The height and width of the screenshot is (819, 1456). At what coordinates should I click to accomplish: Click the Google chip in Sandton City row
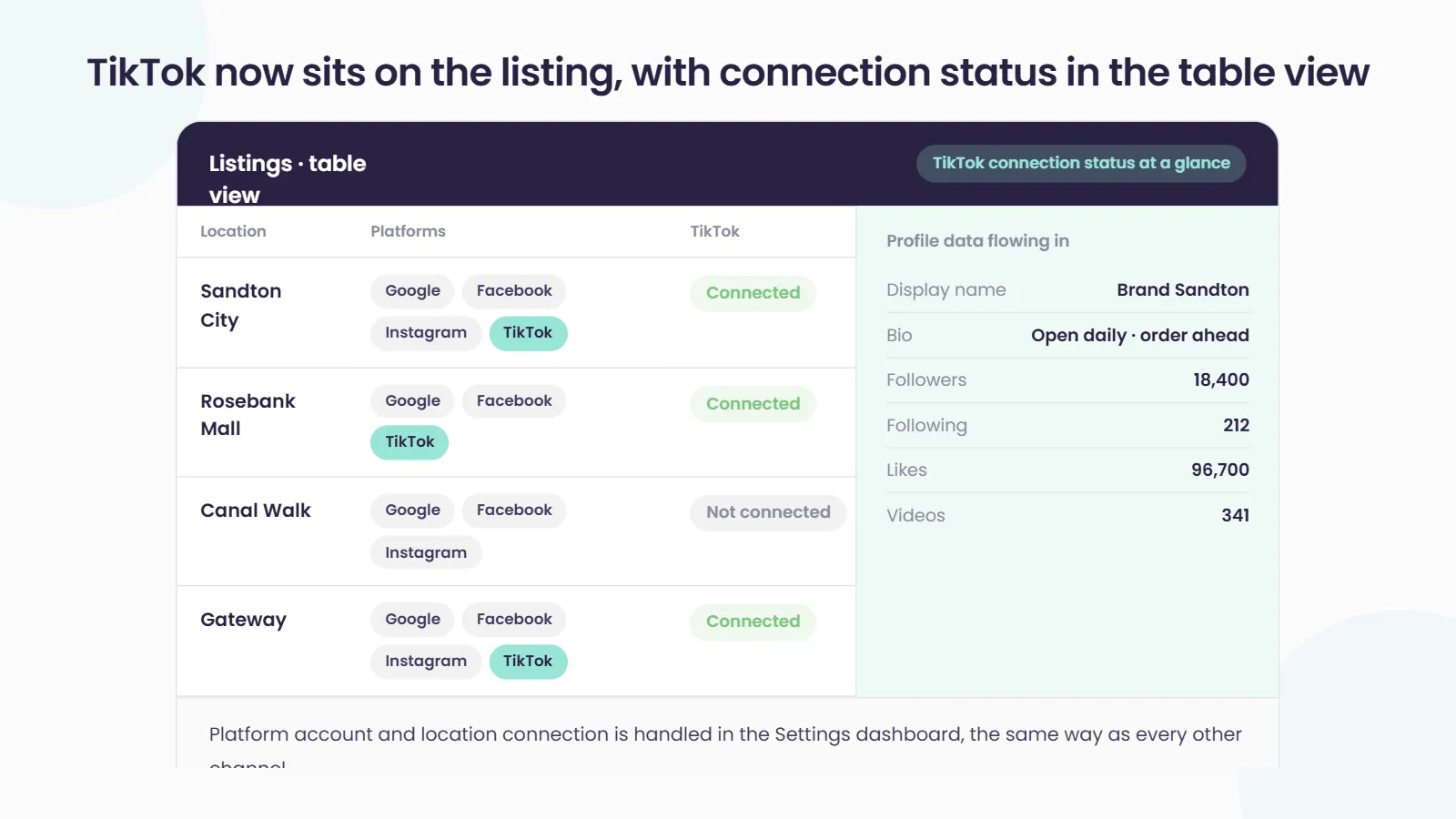(x=412, y=291)
